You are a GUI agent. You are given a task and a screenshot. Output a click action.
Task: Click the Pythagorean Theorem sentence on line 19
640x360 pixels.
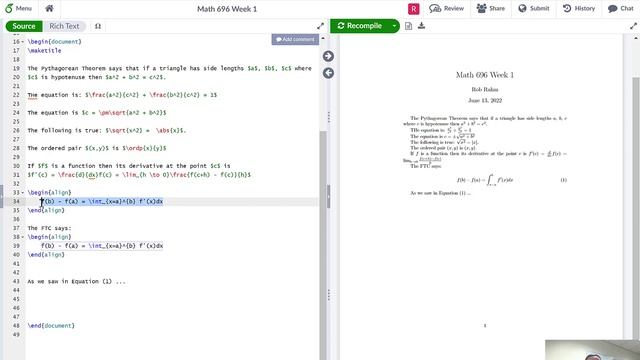[x=169, y=68]
